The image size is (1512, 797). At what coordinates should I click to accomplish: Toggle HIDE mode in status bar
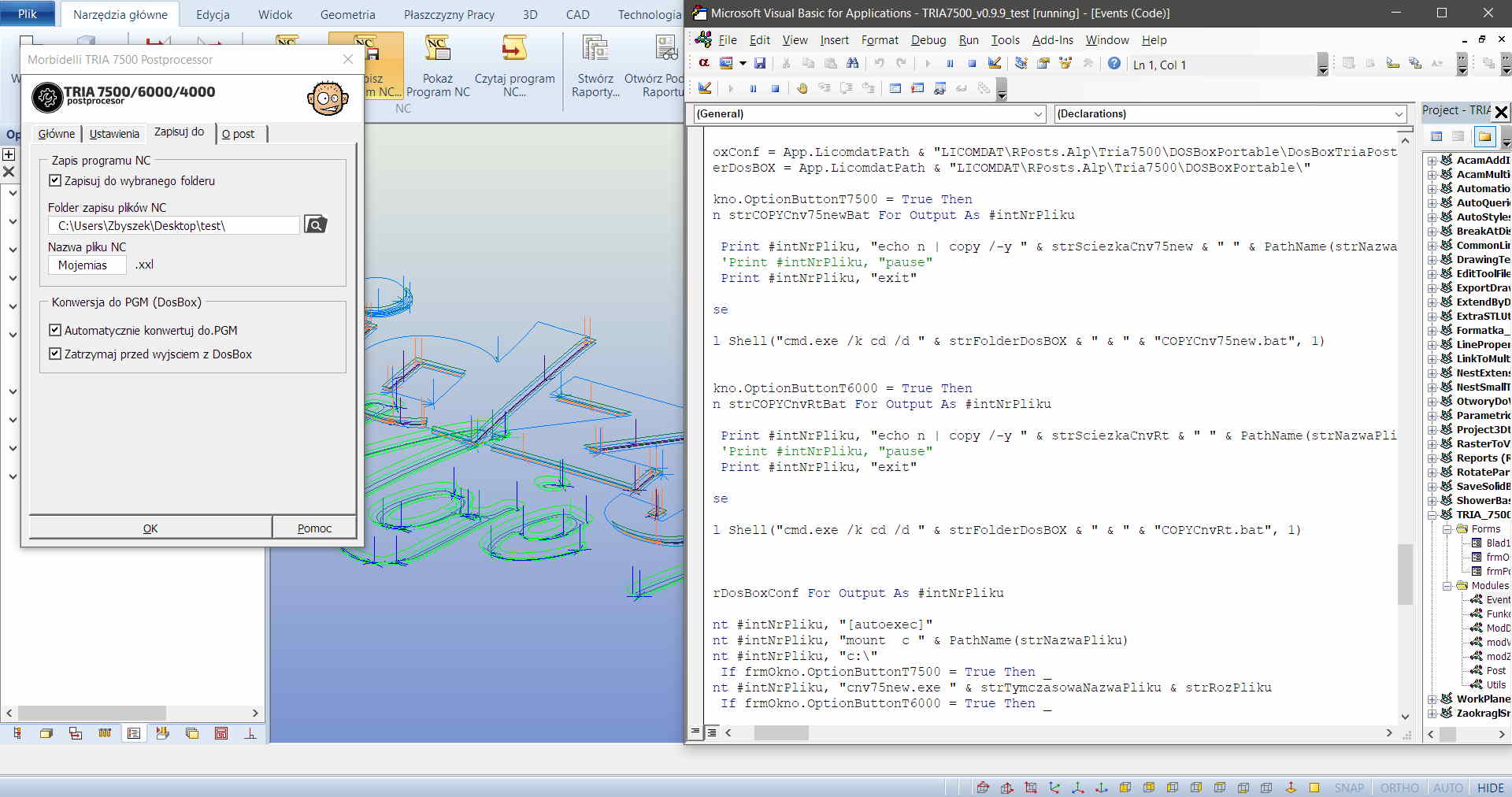(x=1491, y=788)
